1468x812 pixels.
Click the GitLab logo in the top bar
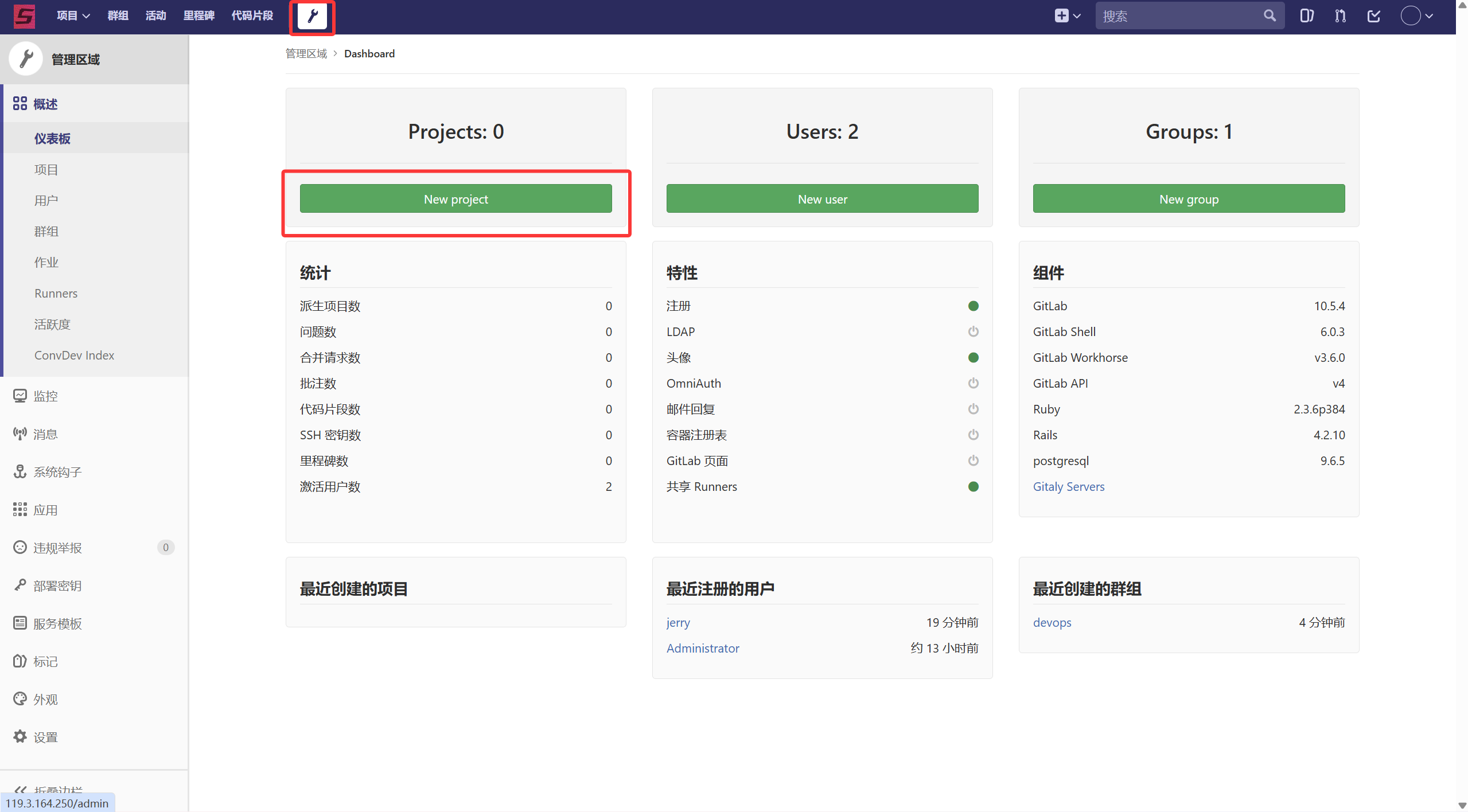[x=24, y=16]
